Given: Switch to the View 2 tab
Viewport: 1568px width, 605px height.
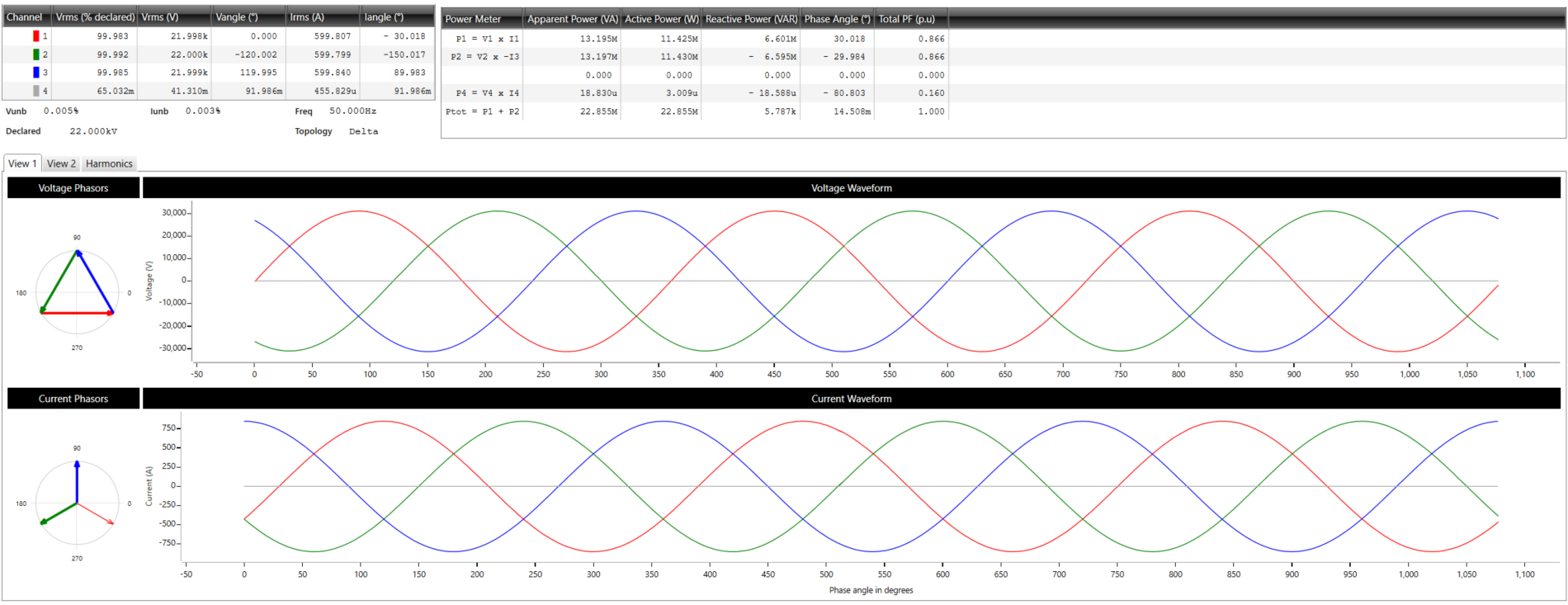Looking at the screenshot, I should click(61, 163).
